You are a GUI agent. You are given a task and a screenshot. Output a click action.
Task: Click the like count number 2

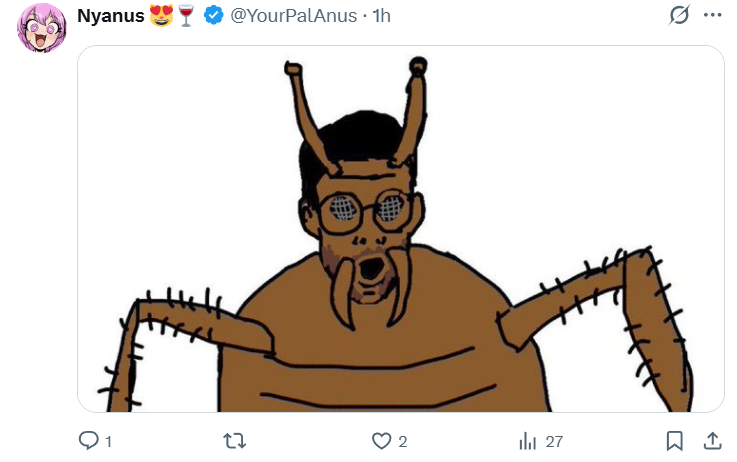coord(402,442)
